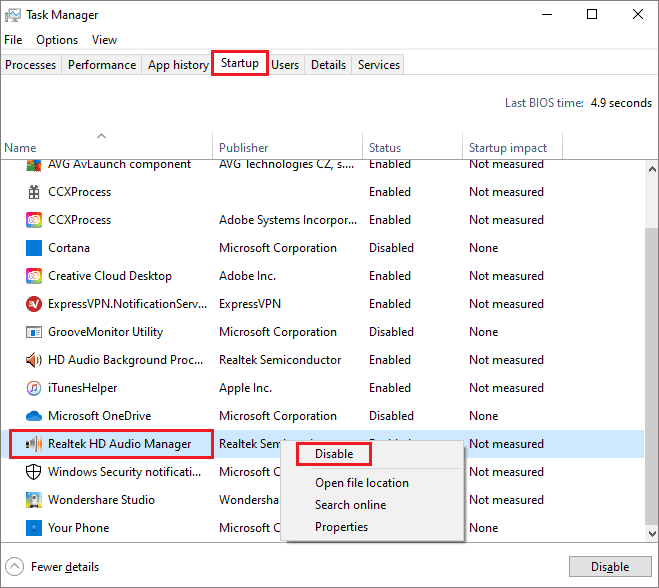Choose Search online in context menu
The image size is (659, 588).
(x=351, y=505)
